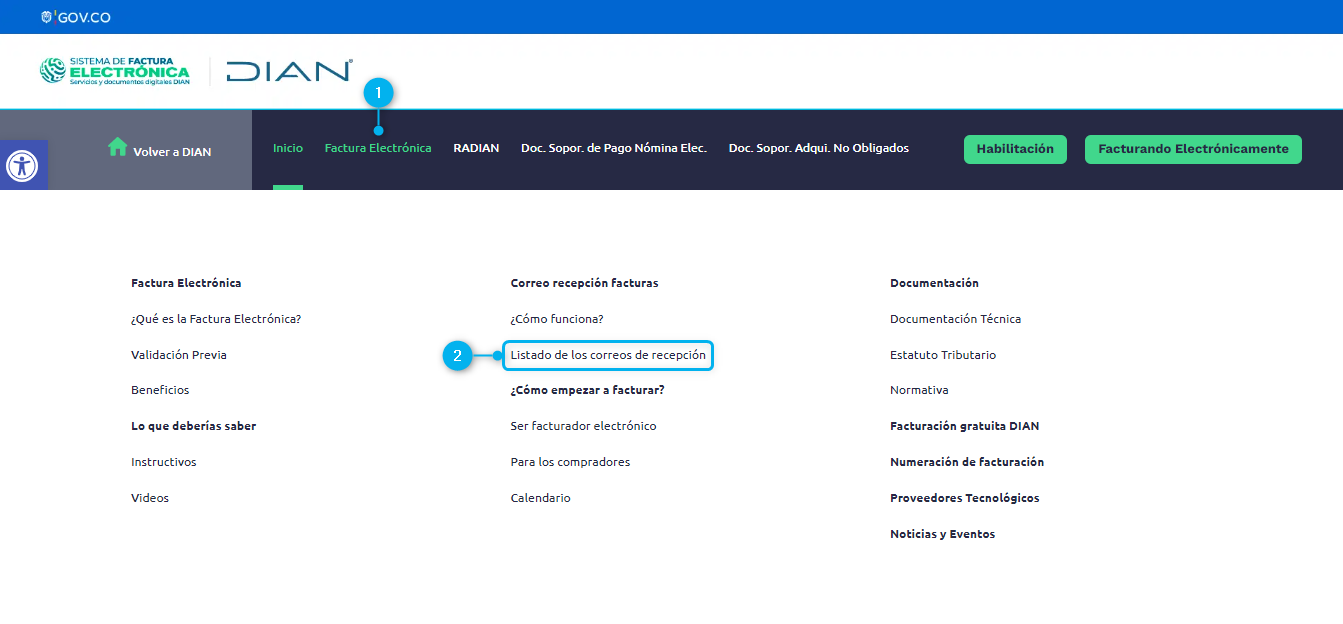Open the Inicio menu tab
1343x624 pixels.
tap(288, 148)
